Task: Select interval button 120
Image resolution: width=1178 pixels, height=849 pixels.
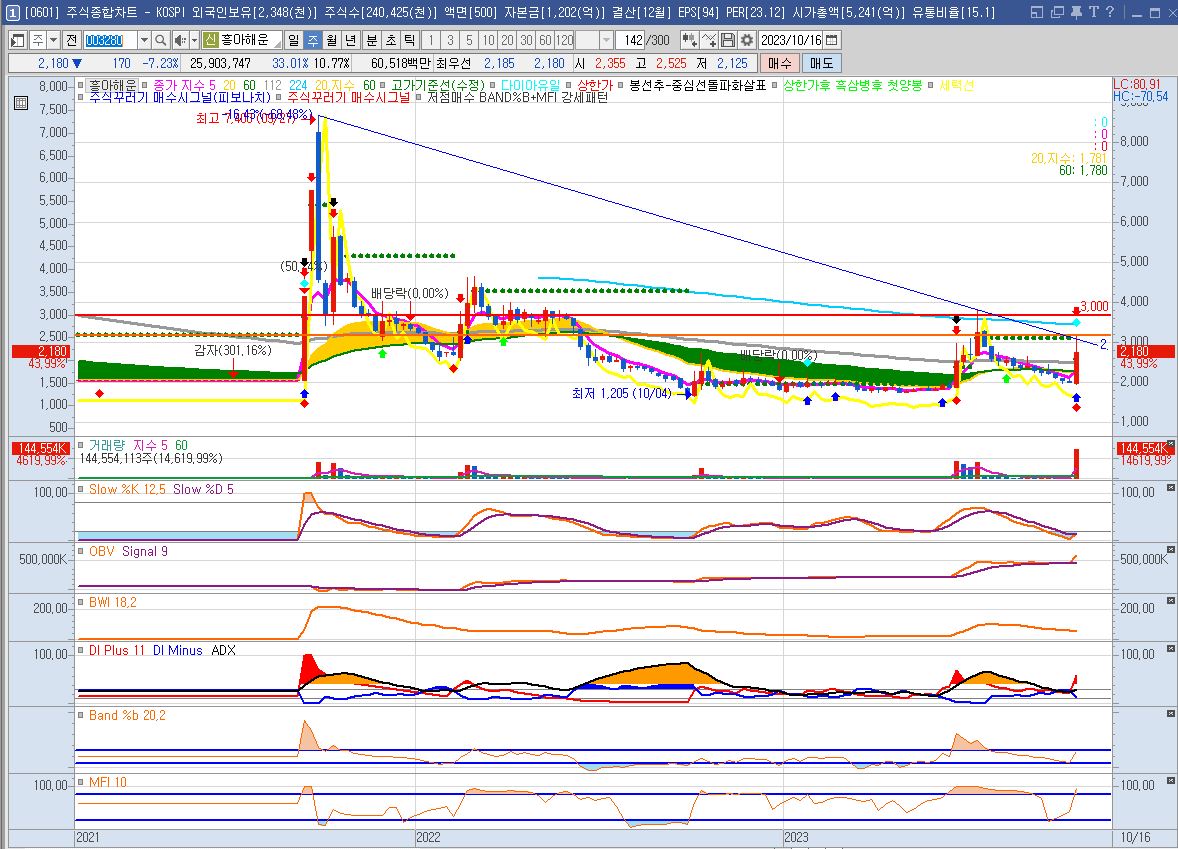Action: tap(565, 40)
